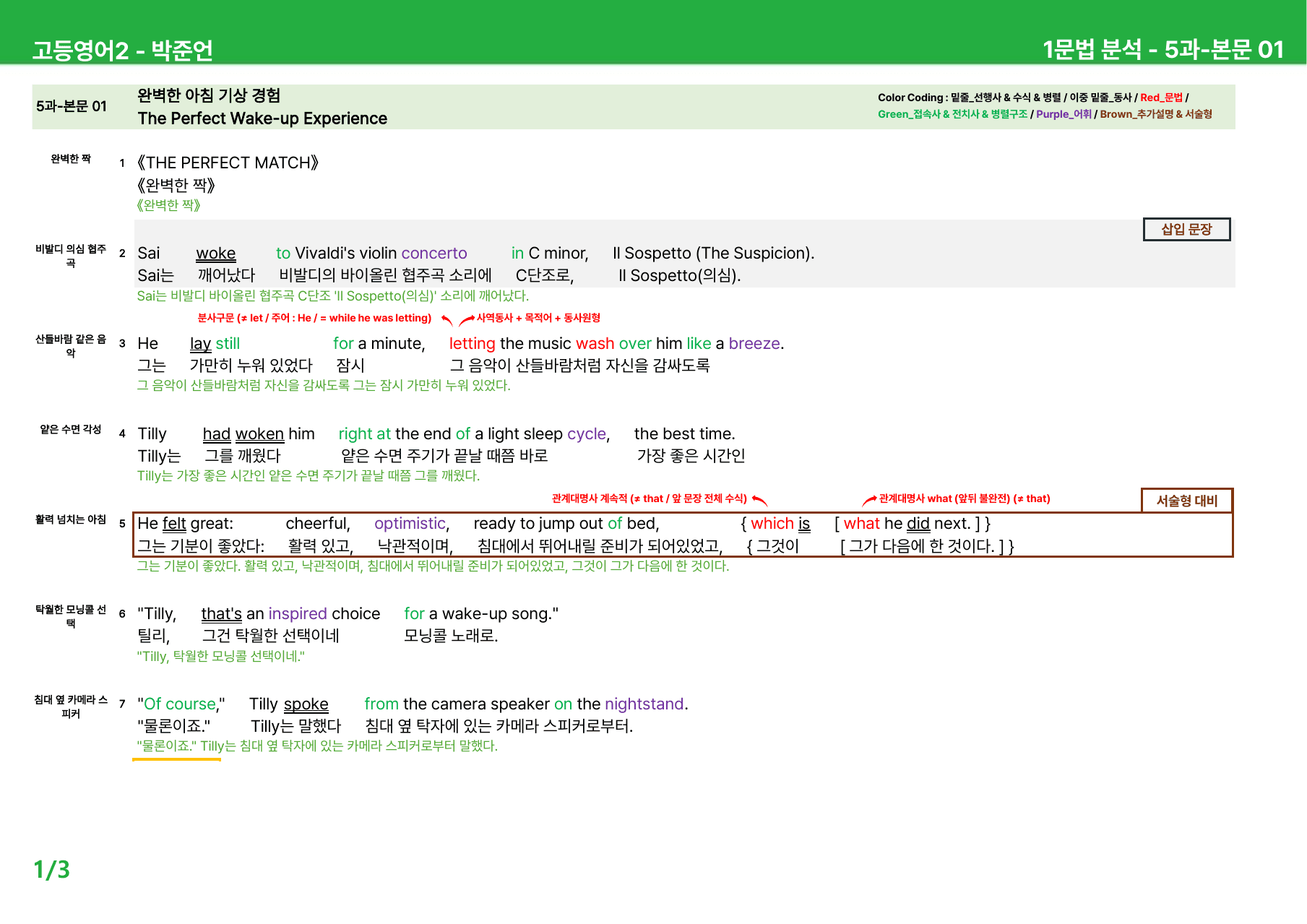Image resolution: width=1307 pixels, height=924 pixels.
Task: Click the red word which in sentence 5
Action: click(772, 524)
